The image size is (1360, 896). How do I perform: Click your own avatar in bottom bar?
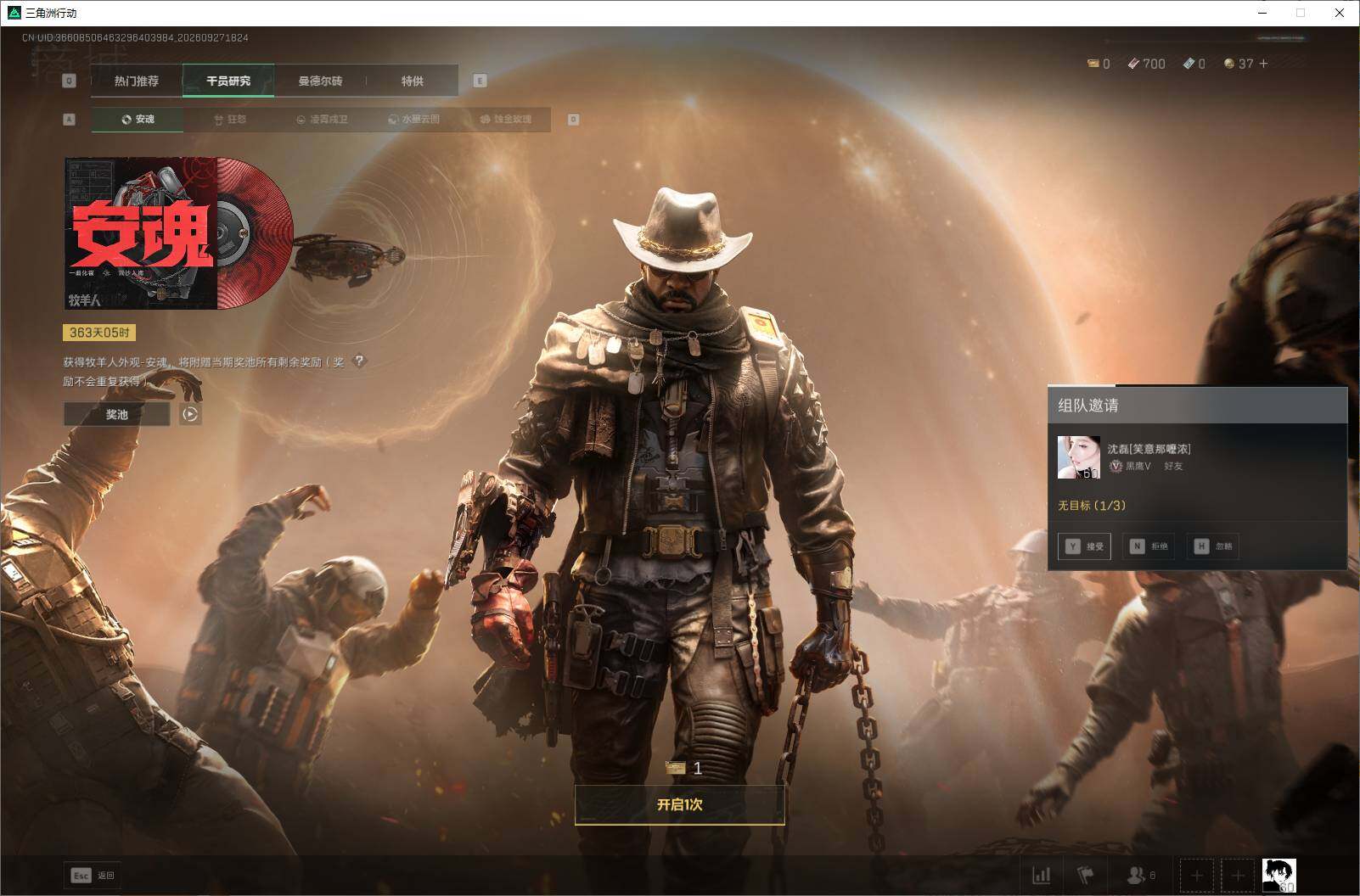pos(1279,875)
